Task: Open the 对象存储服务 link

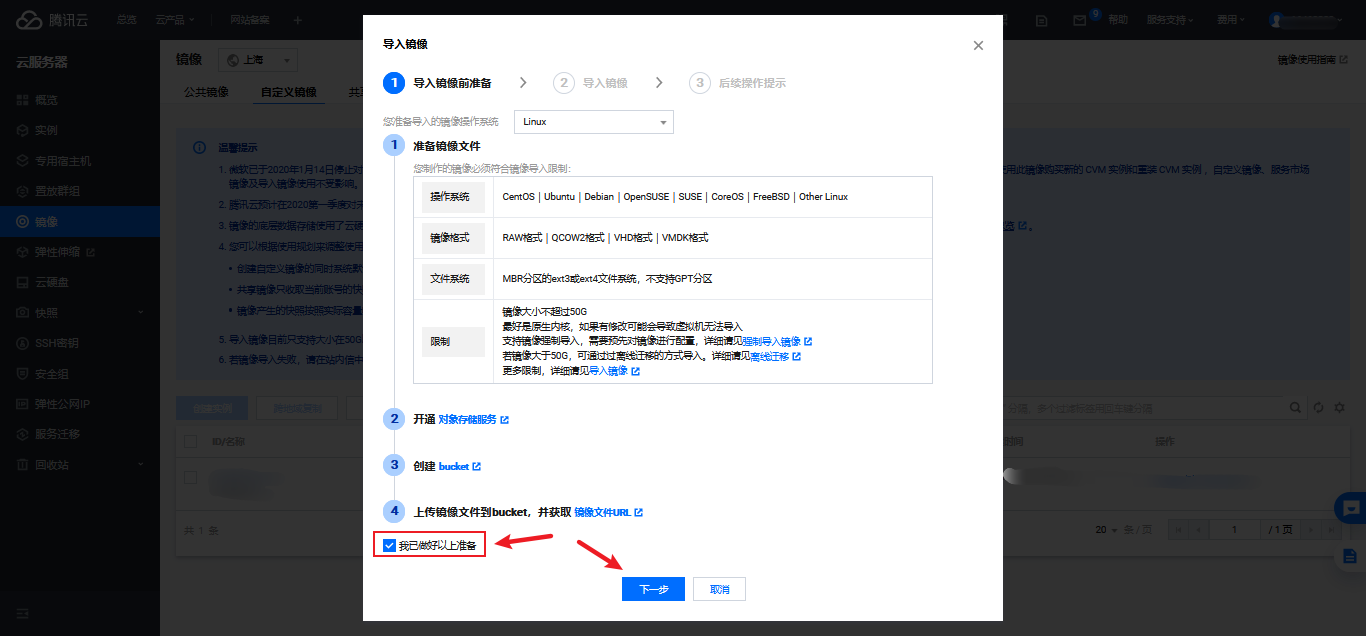Action: pos(473,420)
